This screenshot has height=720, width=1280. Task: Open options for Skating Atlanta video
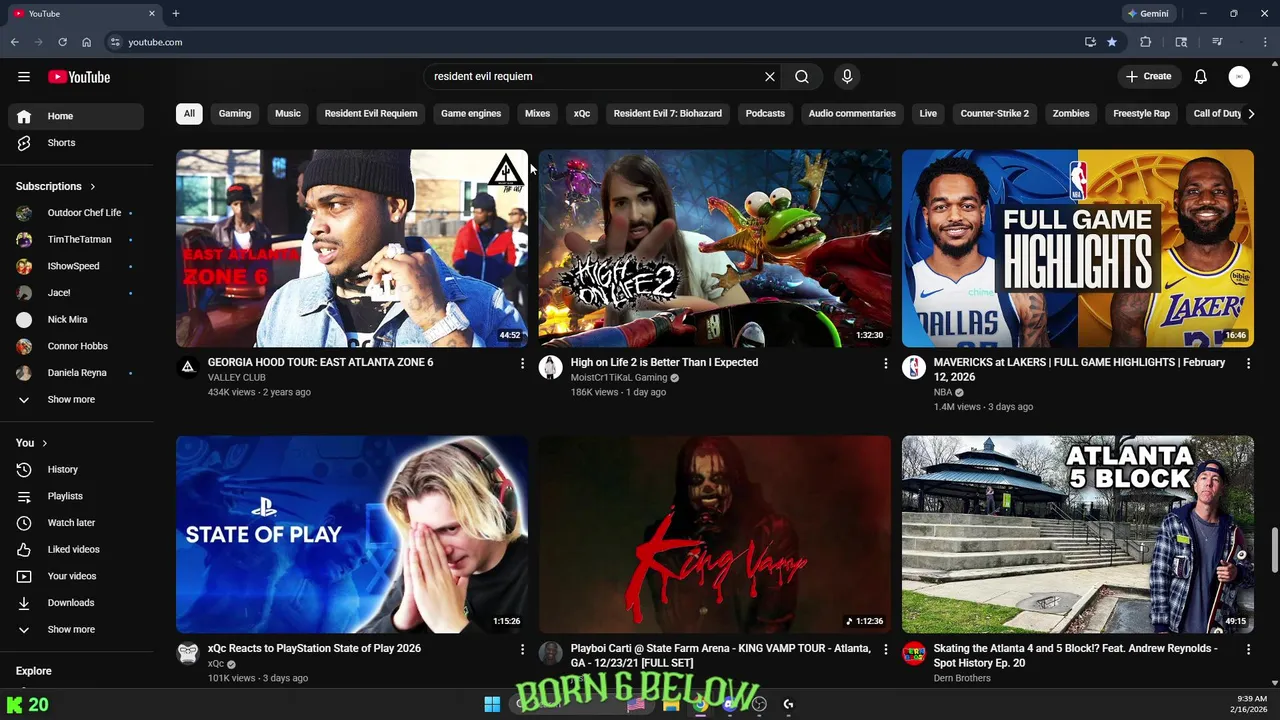pyautogui.click(x=1248, y=650)
